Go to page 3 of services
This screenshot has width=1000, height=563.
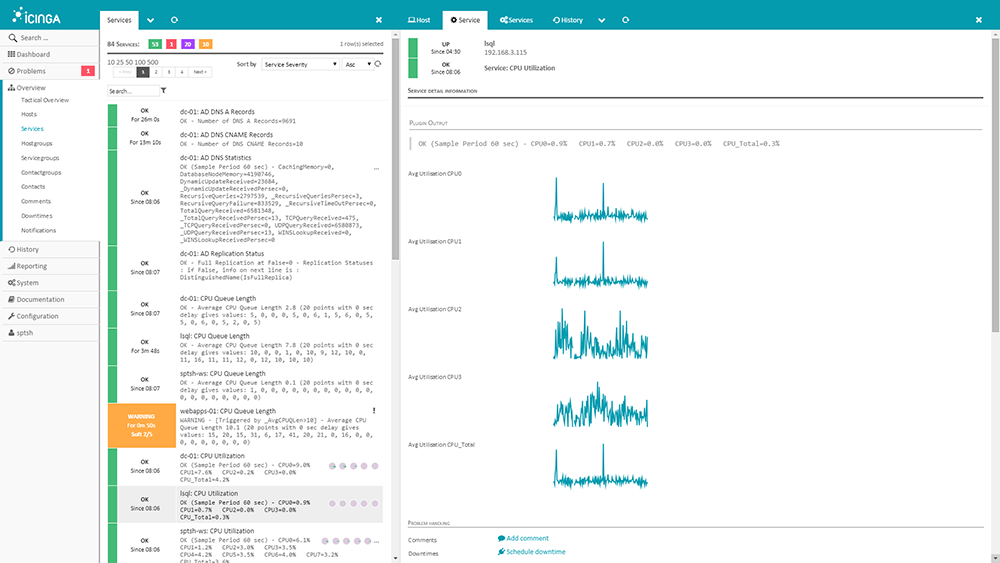click(x=169, y=72)
